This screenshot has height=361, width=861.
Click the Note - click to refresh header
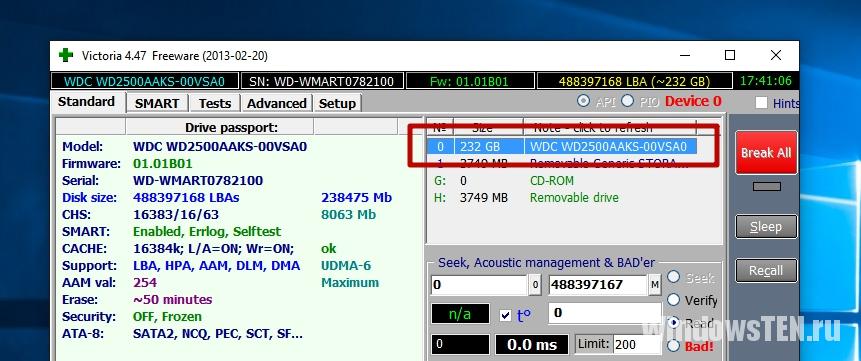point(610,127)
